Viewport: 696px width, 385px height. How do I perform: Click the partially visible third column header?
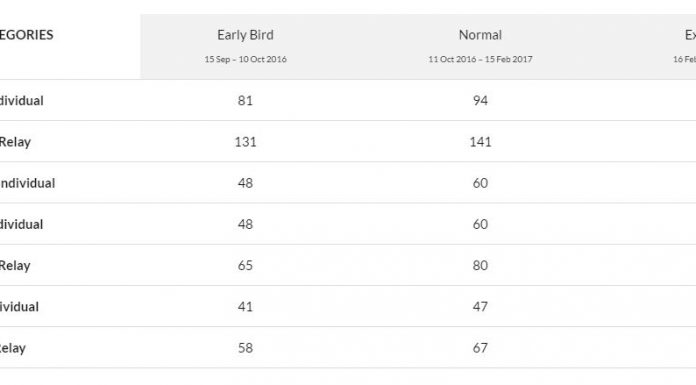click(690, 35)
